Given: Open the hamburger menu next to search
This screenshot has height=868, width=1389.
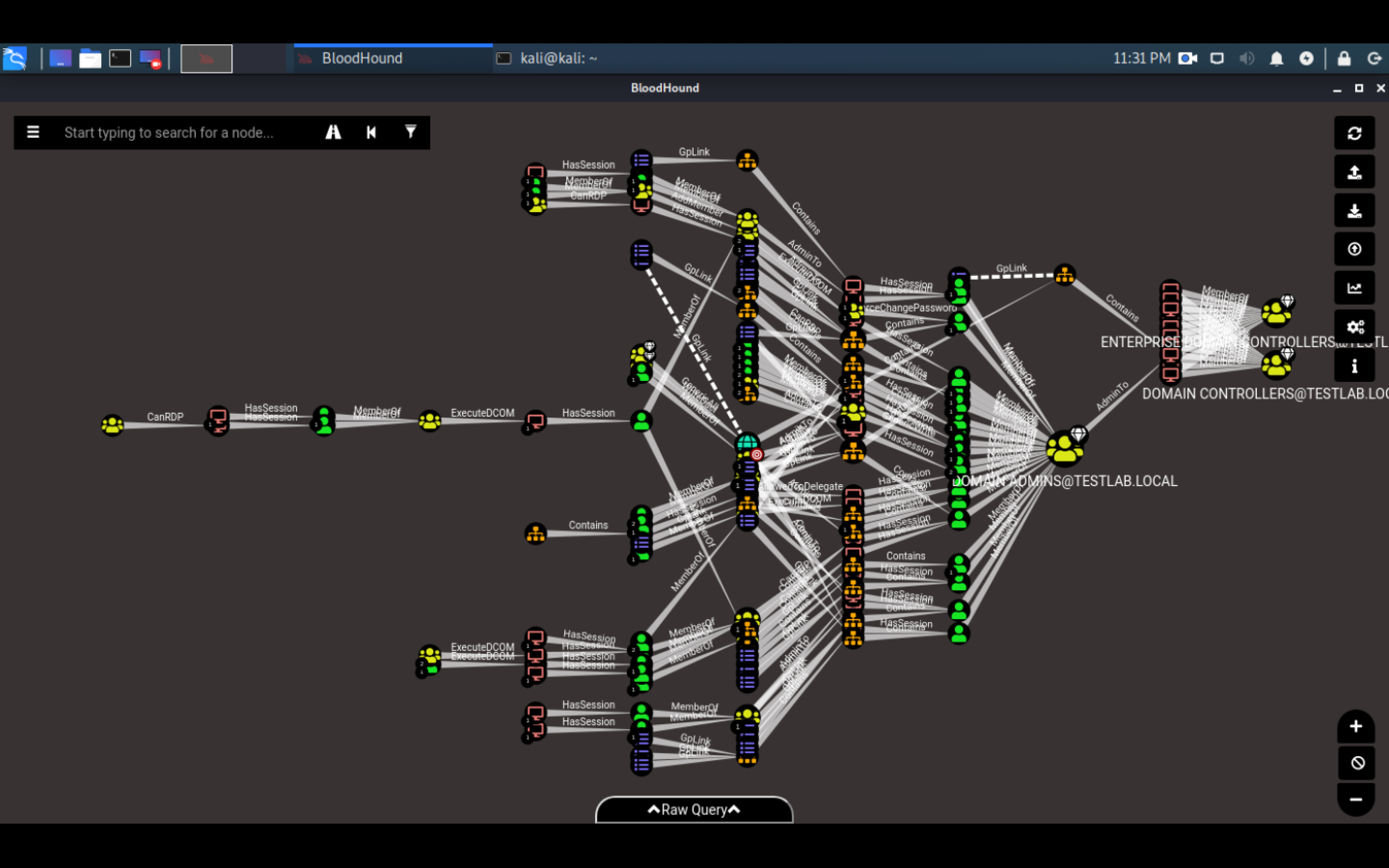Looking at the screenshot, I should (33, 132).
